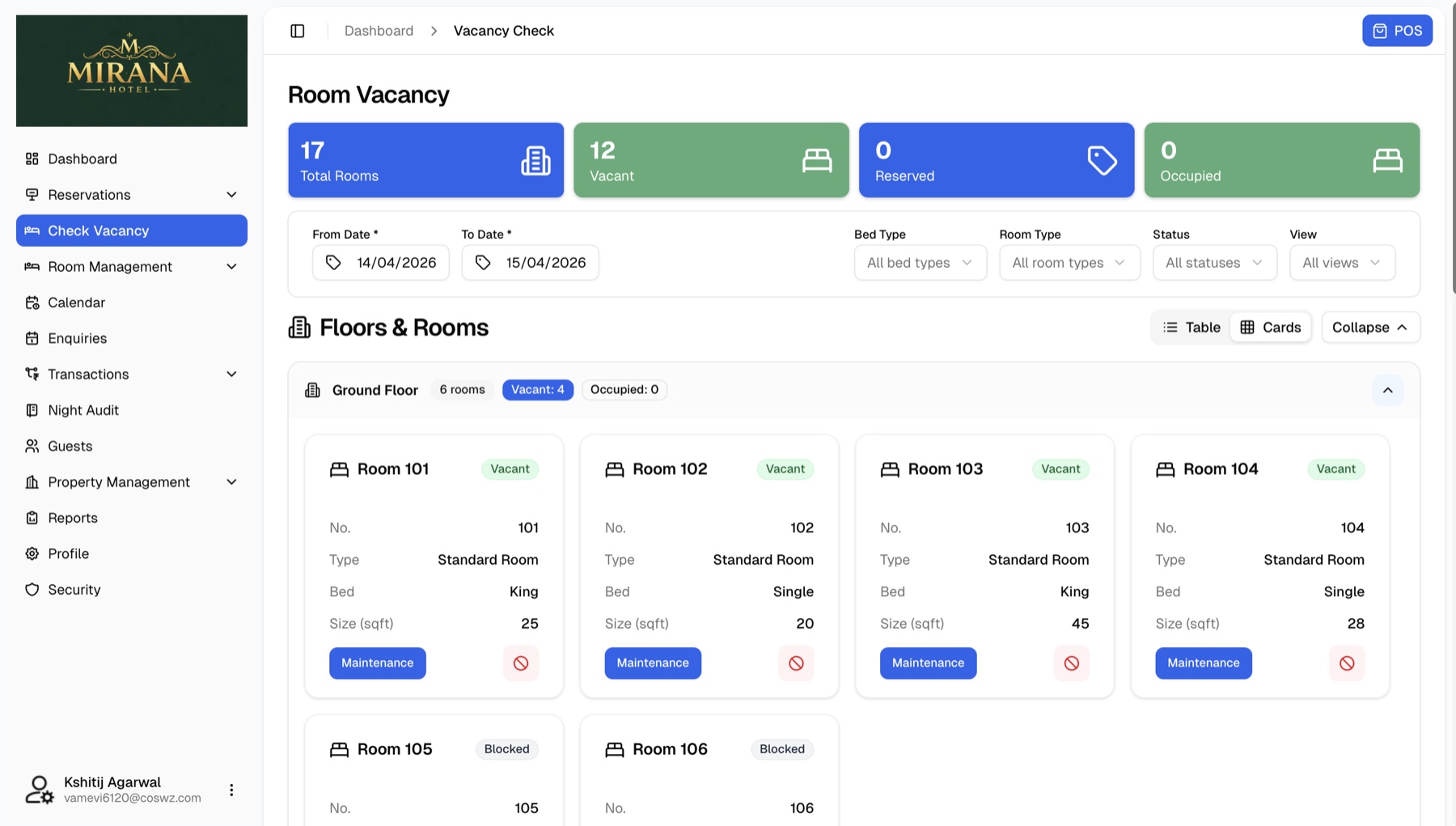
Task: Click the Enquiries icon in sidebar
Action: point(32,338)
